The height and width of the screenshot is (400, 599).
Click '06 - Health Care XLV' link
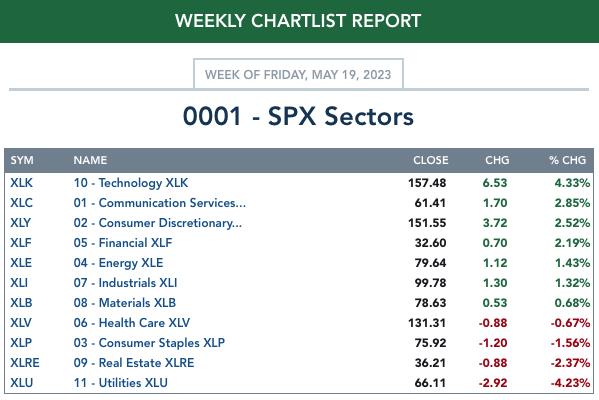(x=131, y=322)
